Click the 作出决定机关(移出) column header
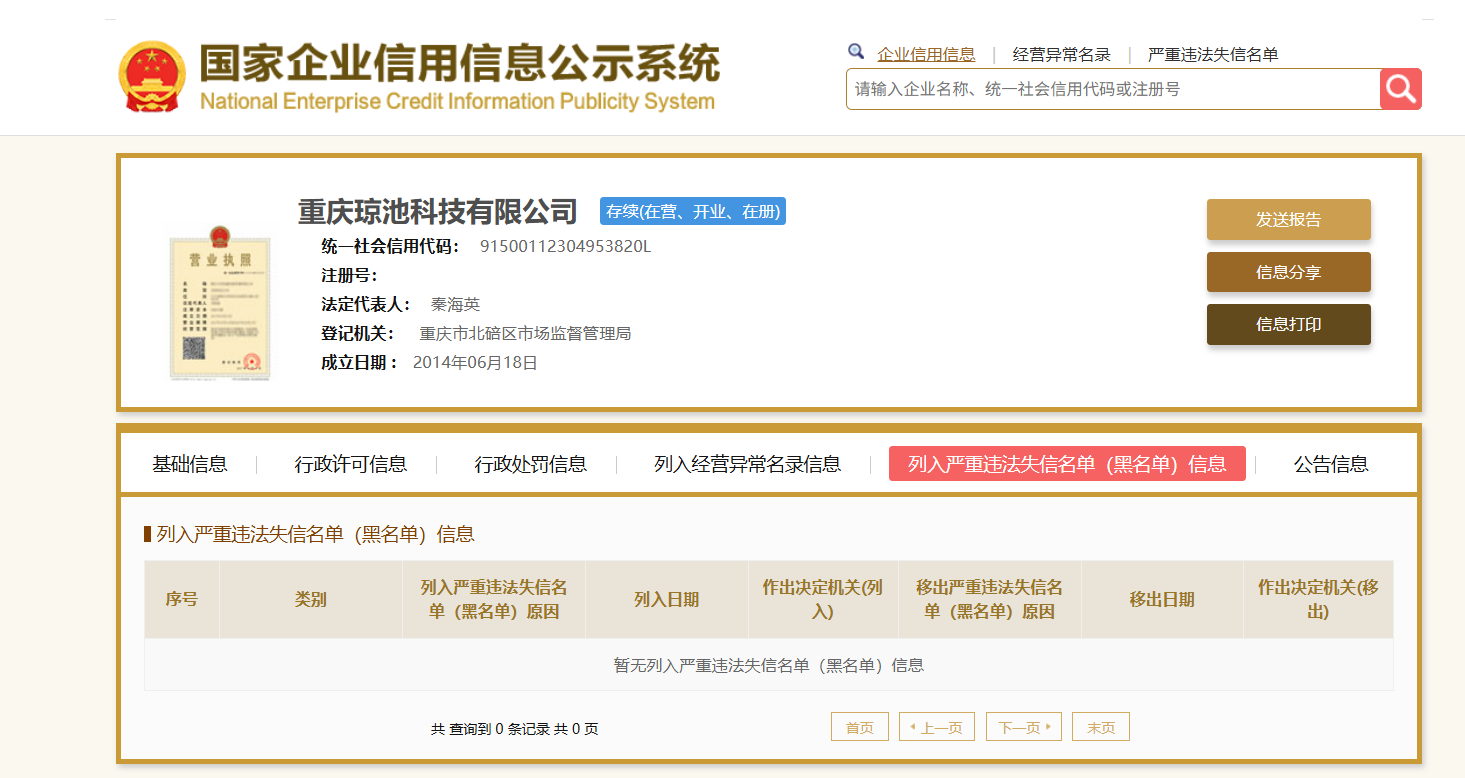 [x=1318, y=600]
